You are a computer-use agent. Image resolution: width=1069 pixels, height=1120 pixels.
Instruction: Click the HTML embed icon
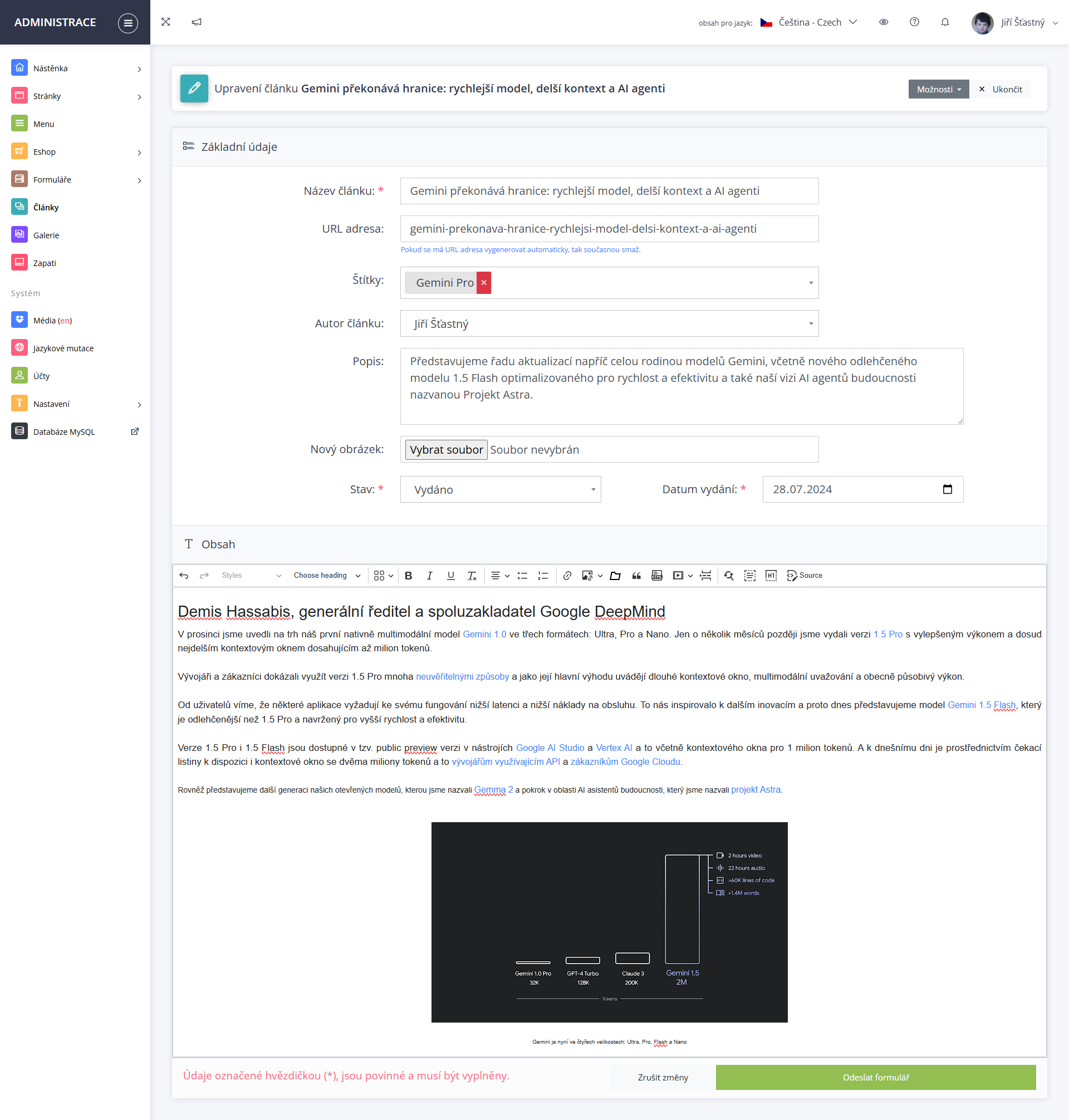click(x=657, y=576)
